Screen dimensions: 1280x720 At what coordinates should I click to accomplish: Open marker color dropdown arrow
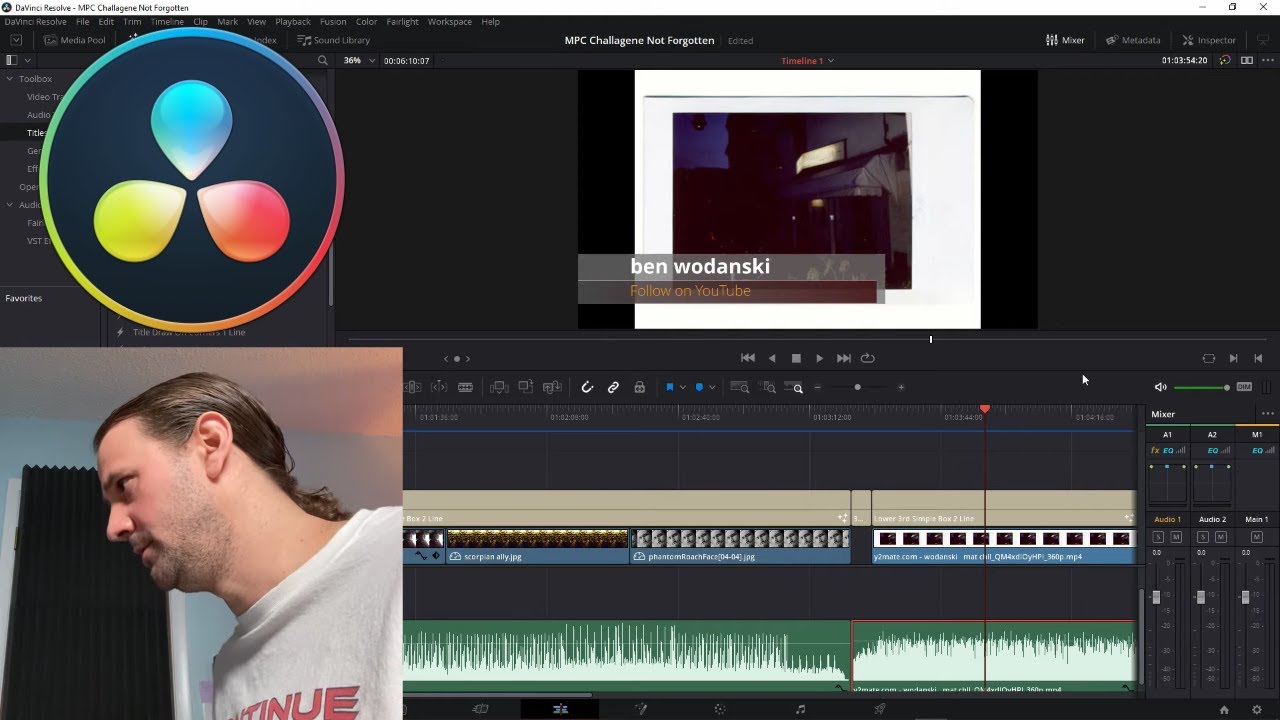tap(711, 388)
